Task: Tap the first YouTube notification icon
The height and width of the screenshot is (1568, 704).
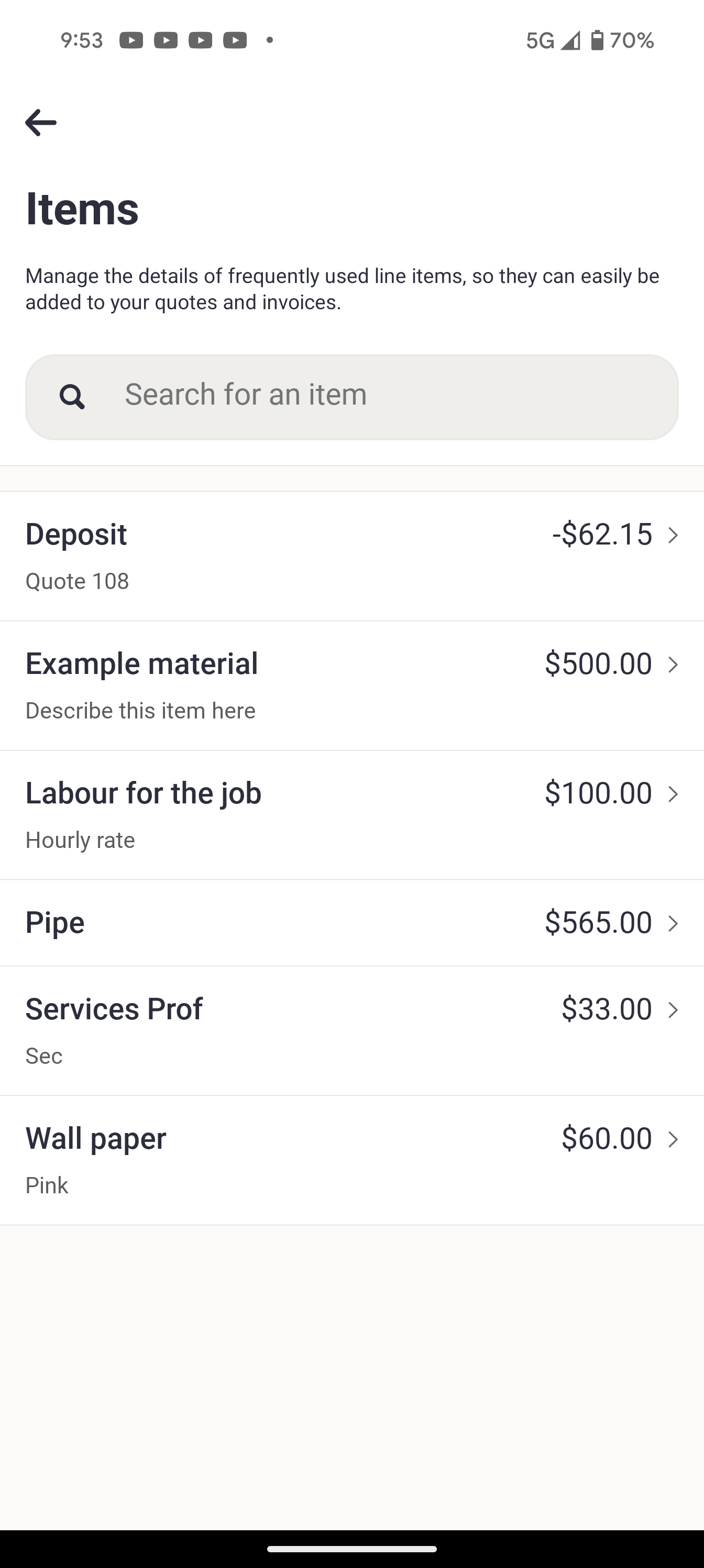Action: (131, 40)
